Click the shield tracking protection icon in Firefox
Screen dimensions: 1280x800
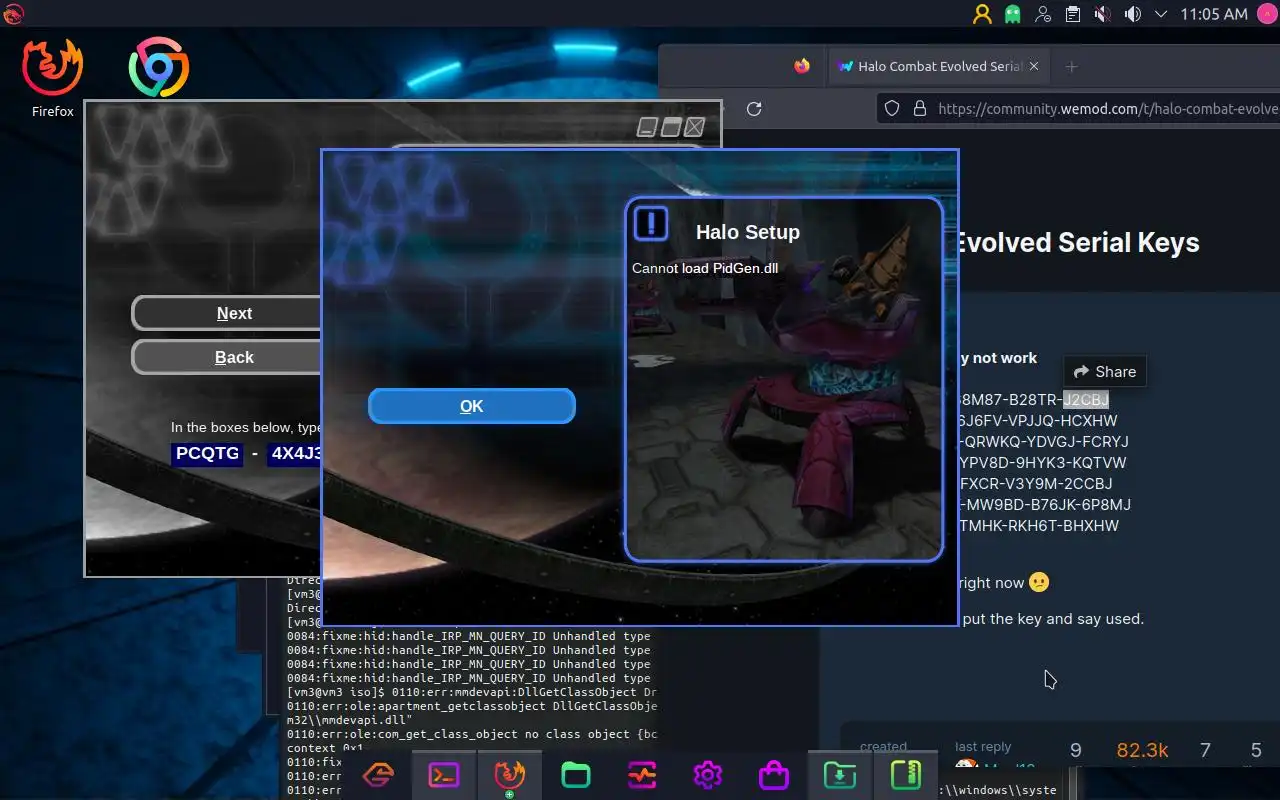point(893,109)
